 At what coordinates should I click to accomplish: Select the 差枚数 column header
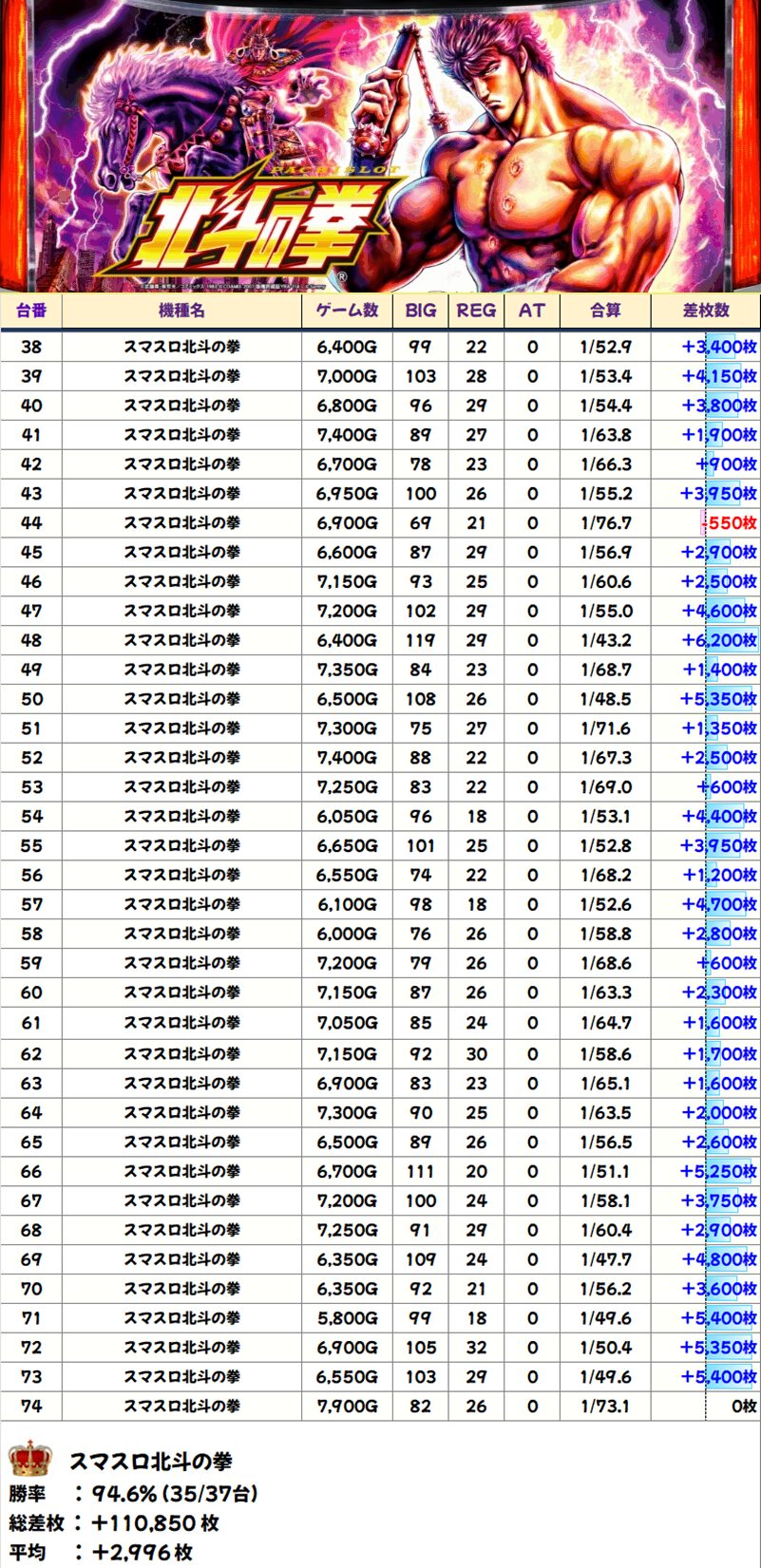click(x=706, y=311)
